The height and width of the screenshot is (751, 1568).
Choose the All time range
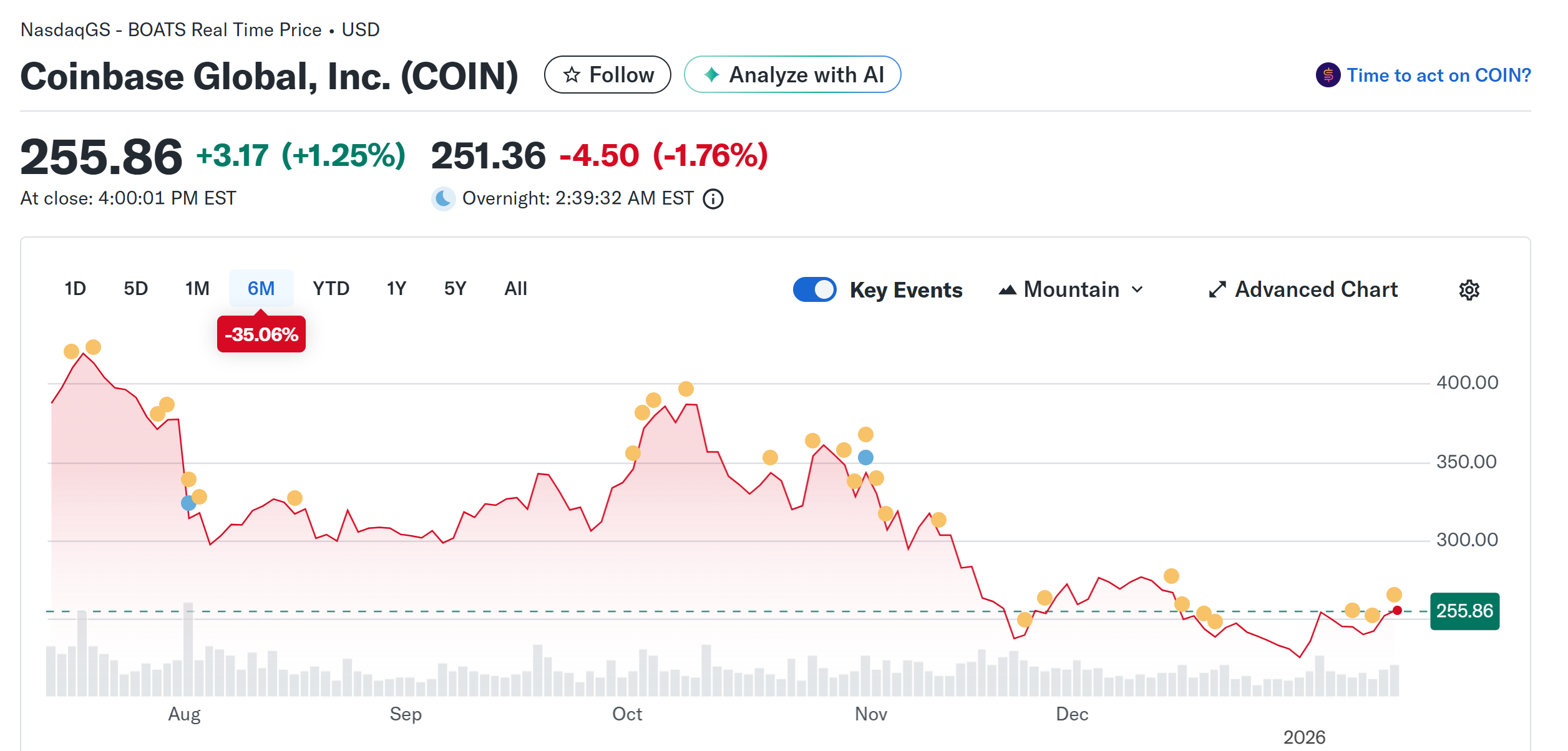tap(515, 288)
